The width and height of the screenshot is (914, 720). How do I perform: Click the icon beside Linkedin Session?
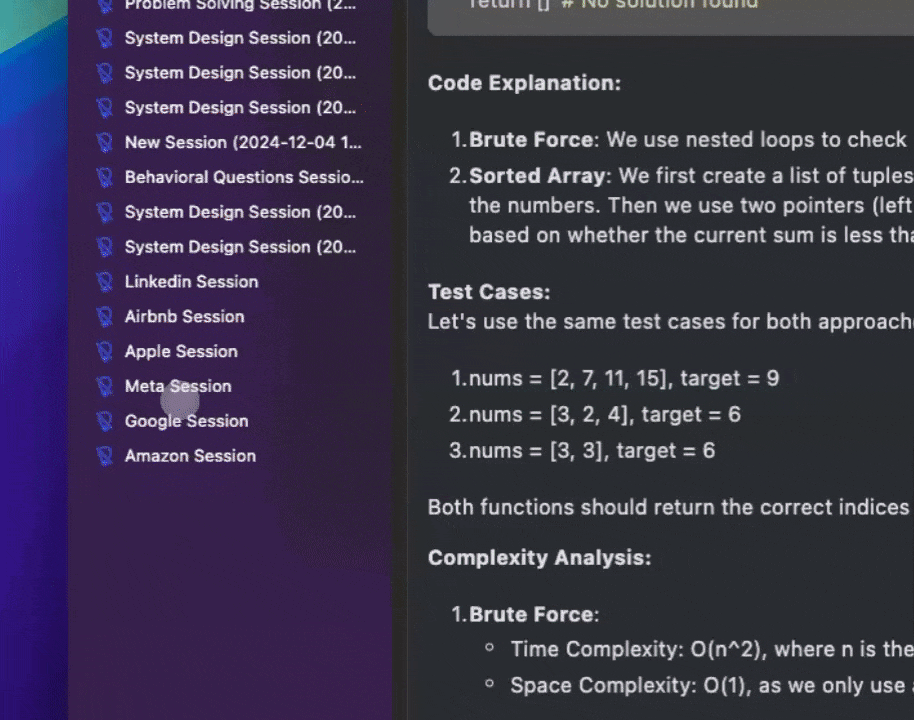point(105,282)
